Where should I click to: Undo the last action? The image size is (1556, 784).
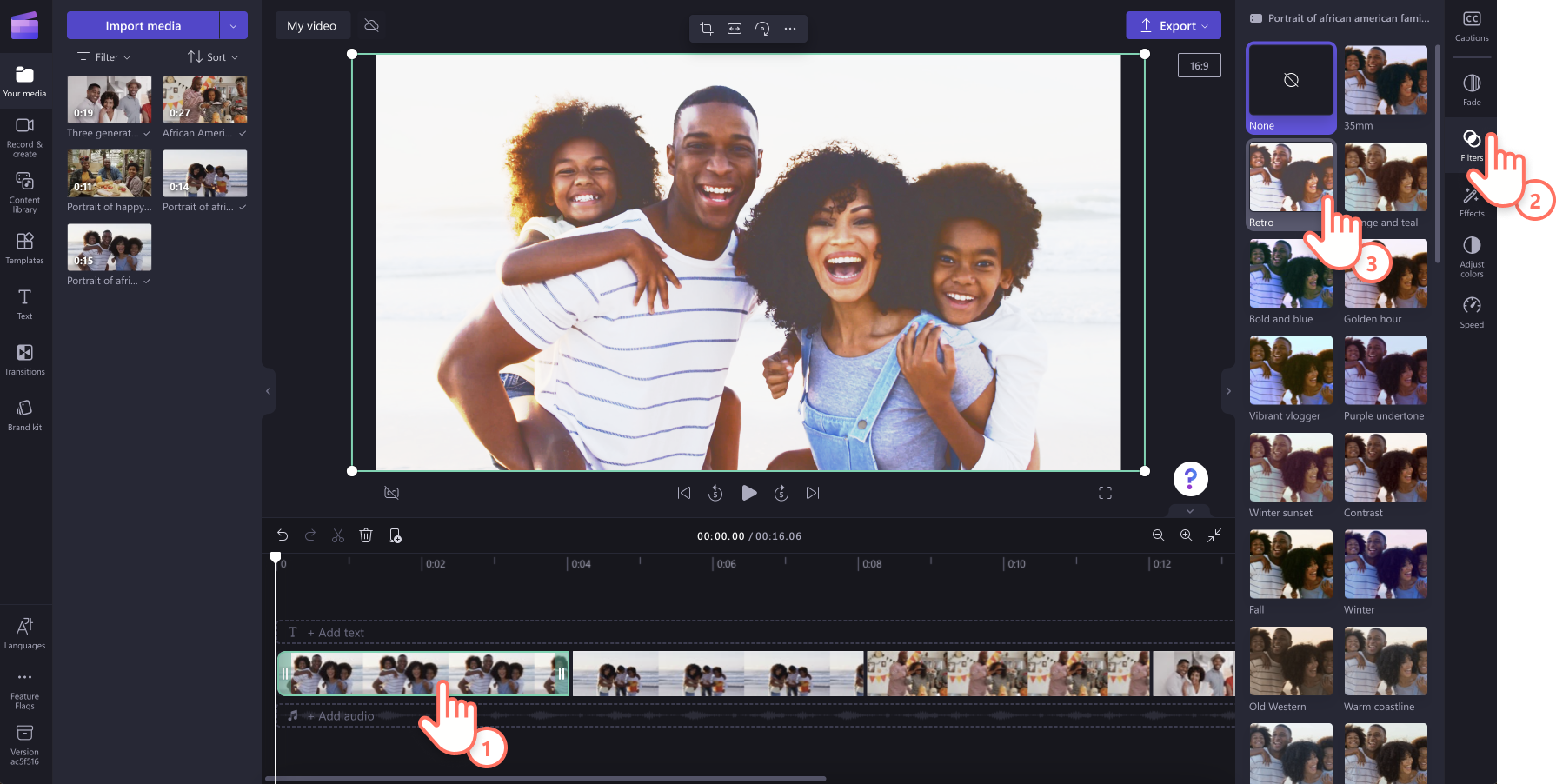[x=283, y=535]
